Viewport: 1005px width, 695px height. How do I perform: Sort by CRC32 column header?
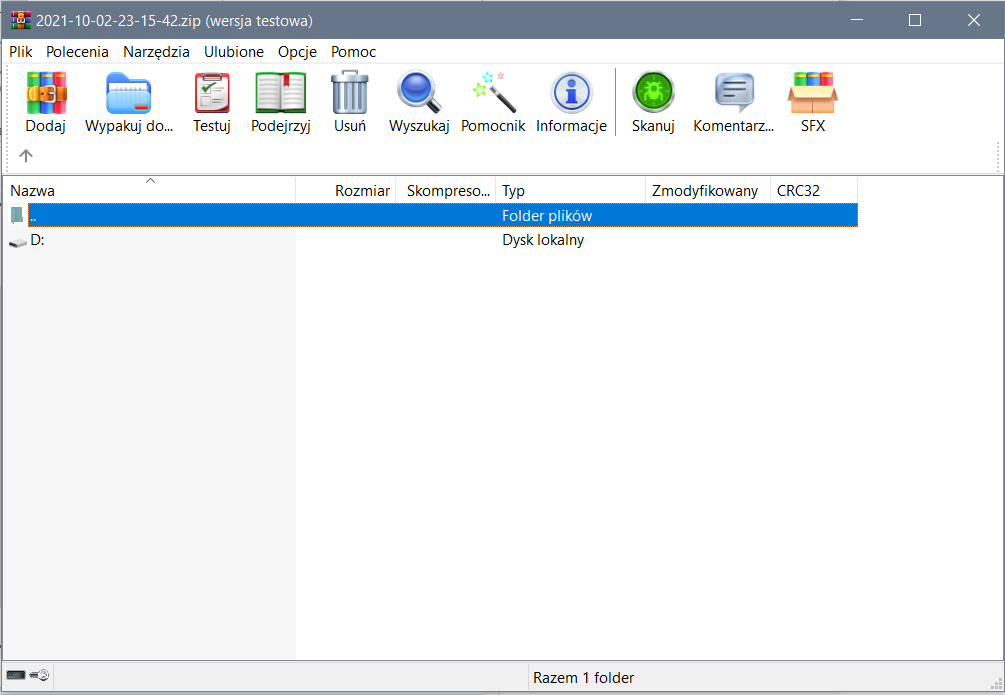[814, 190]
